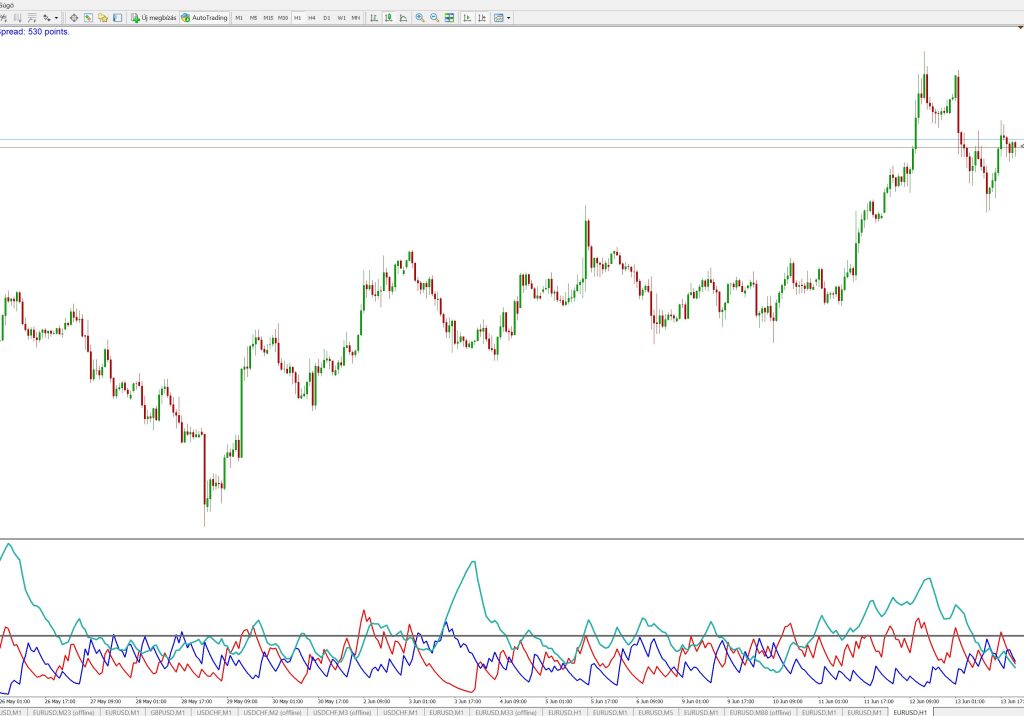Screen dimensions: 1024x716
Task: Switch timeframe to M5
Action: tap(253, 18)
